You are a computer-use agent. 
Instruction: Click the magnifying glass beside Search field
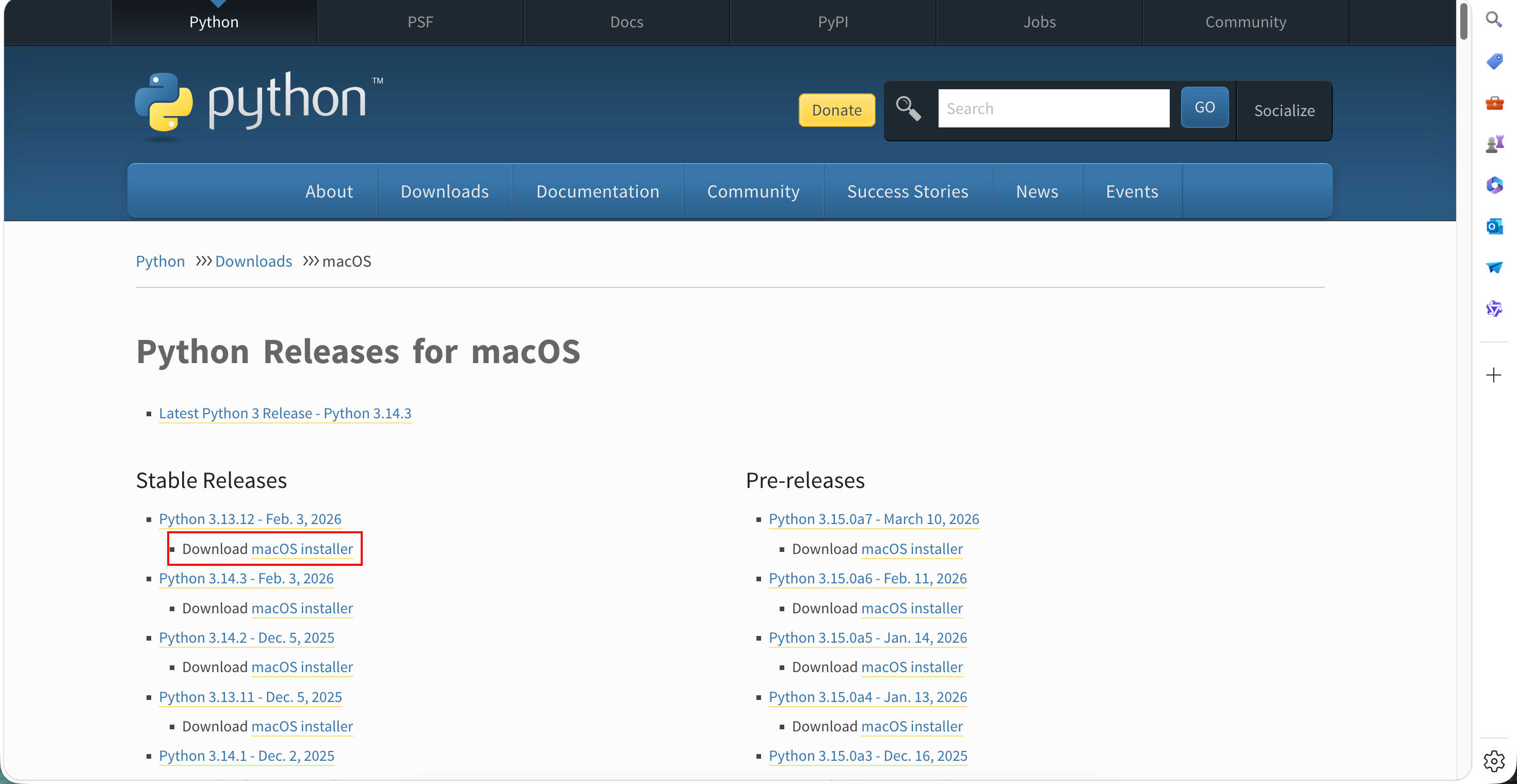click(x=908, y=108)
